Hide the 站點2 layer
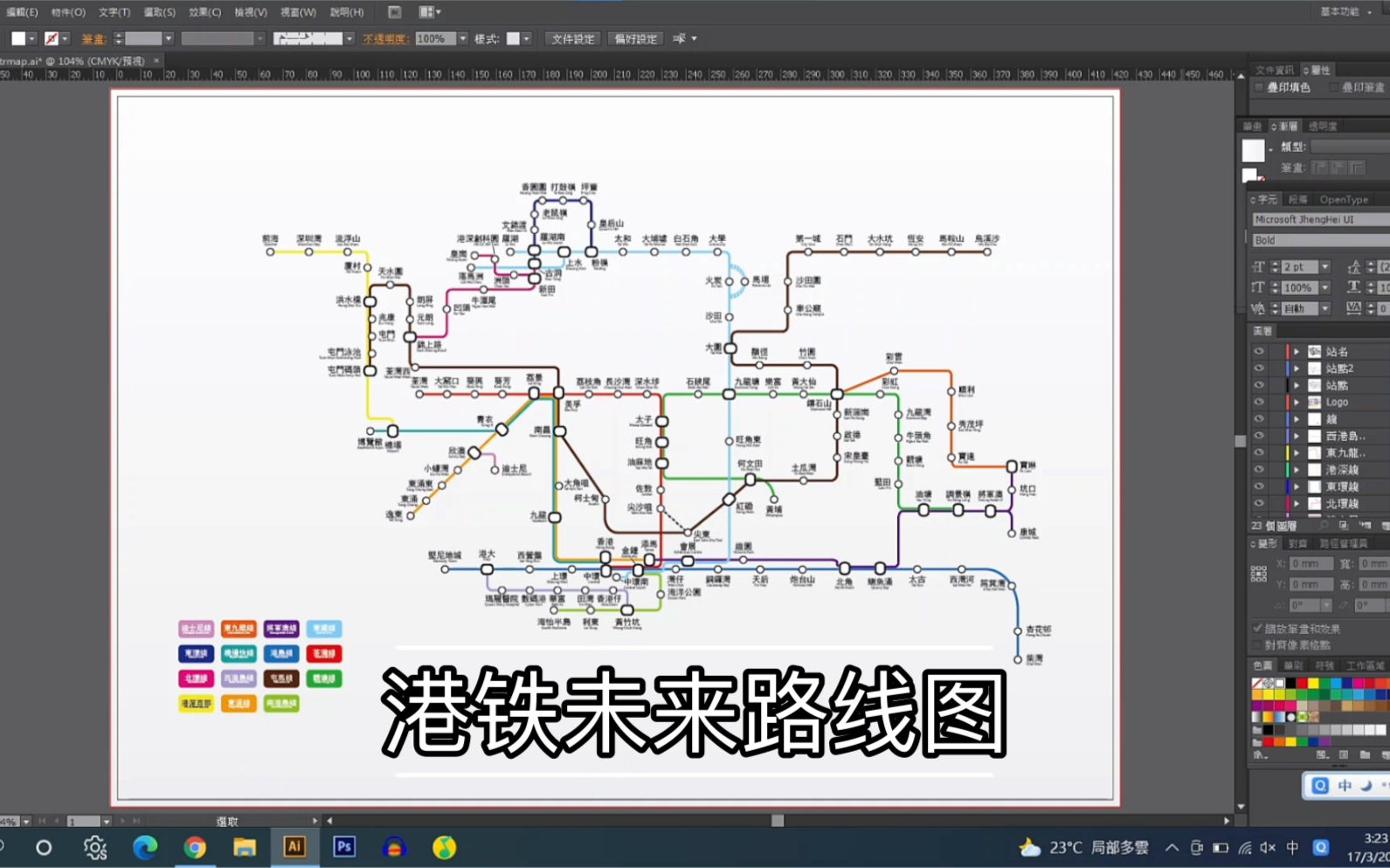This screenshot has width=1390, height=868. pyautogui.click(x=1259, y=369)
